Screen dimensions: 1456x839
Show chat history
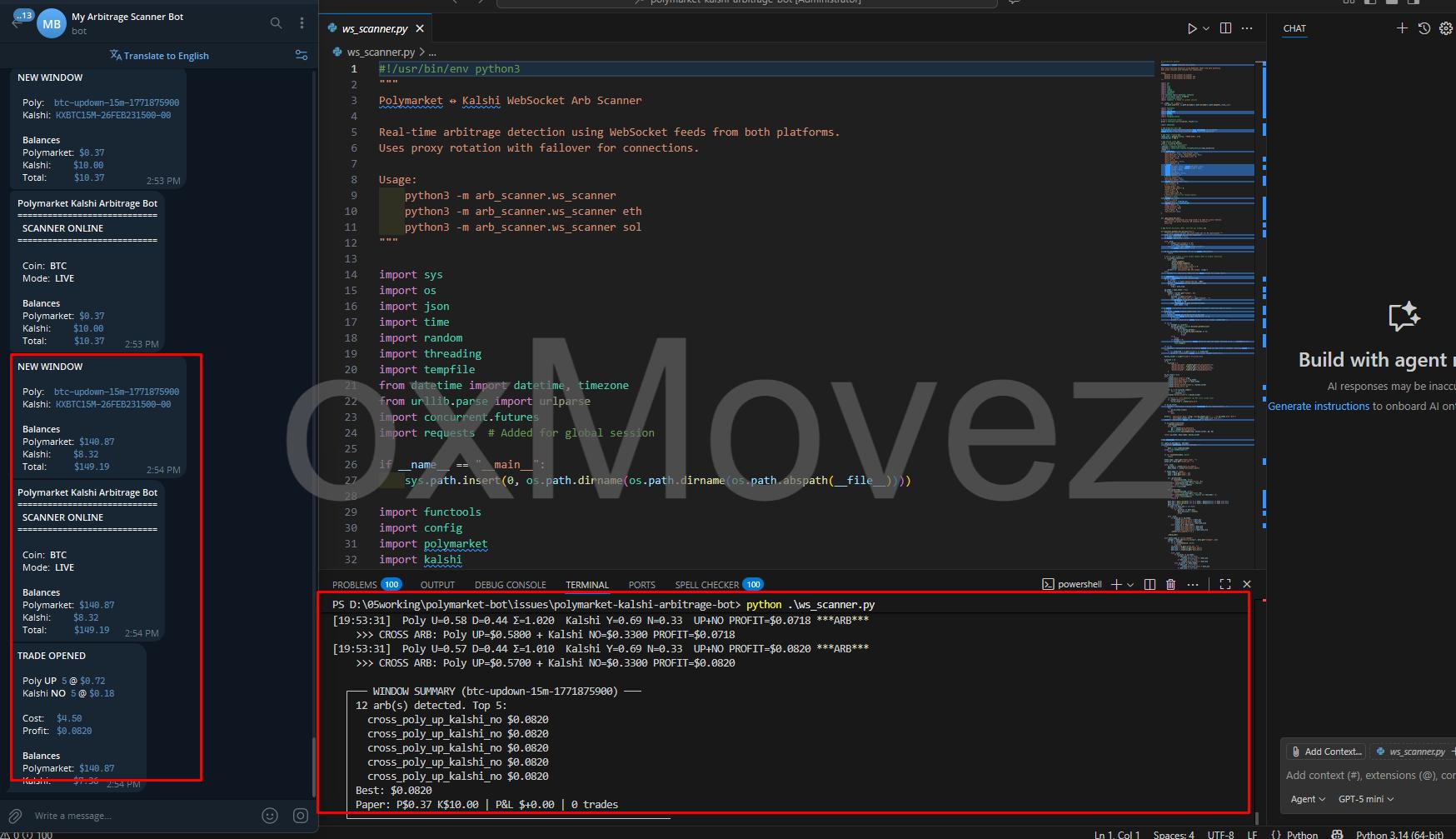(x=1424, y=28)
